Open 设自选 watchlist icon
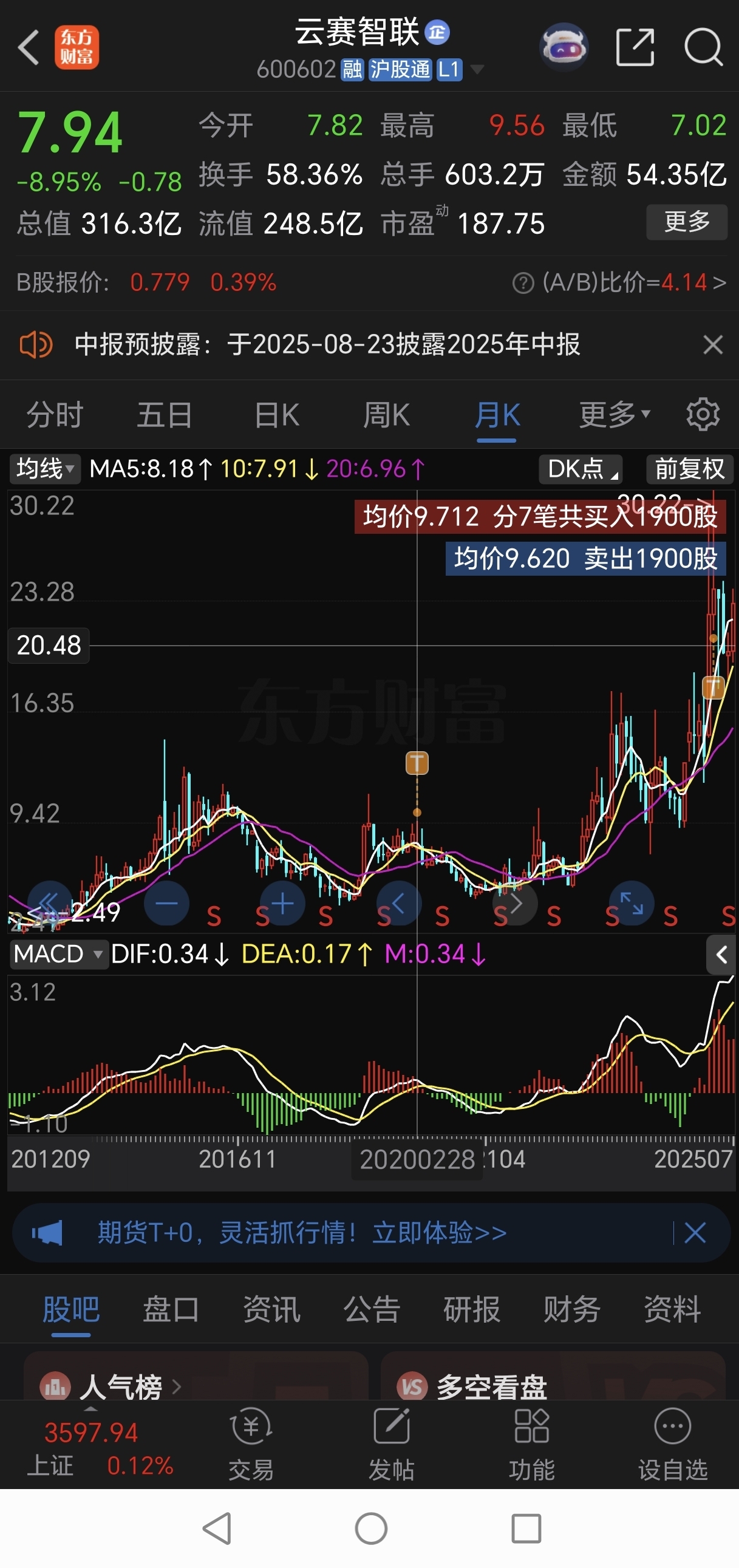 click(x=673, y=1444)
